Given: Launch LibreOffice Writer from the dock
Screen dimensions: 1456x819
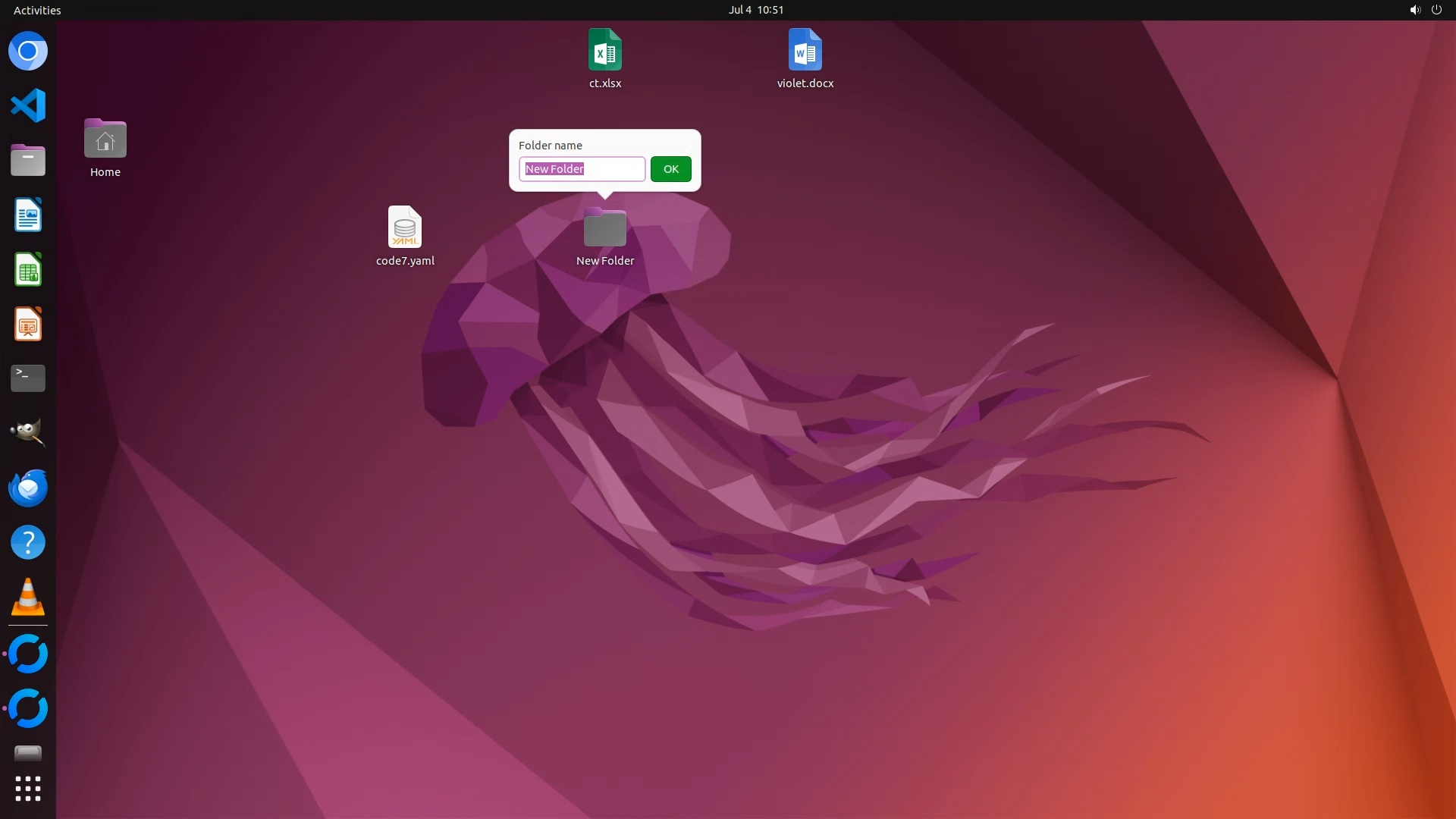Looking at the screenshot, I should 28,215.
